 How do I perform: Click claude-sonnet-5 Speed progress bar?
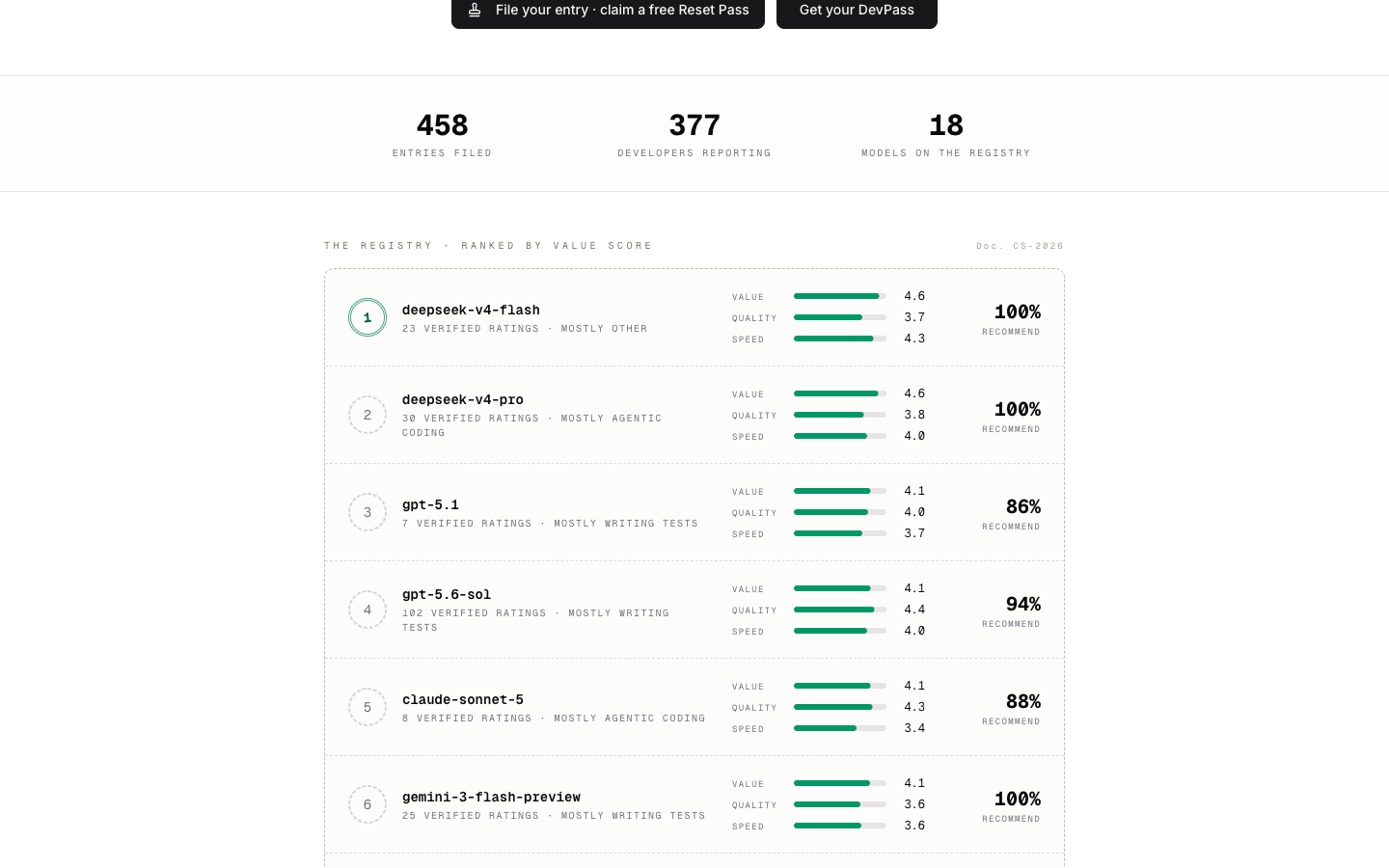tap(840, 728)
